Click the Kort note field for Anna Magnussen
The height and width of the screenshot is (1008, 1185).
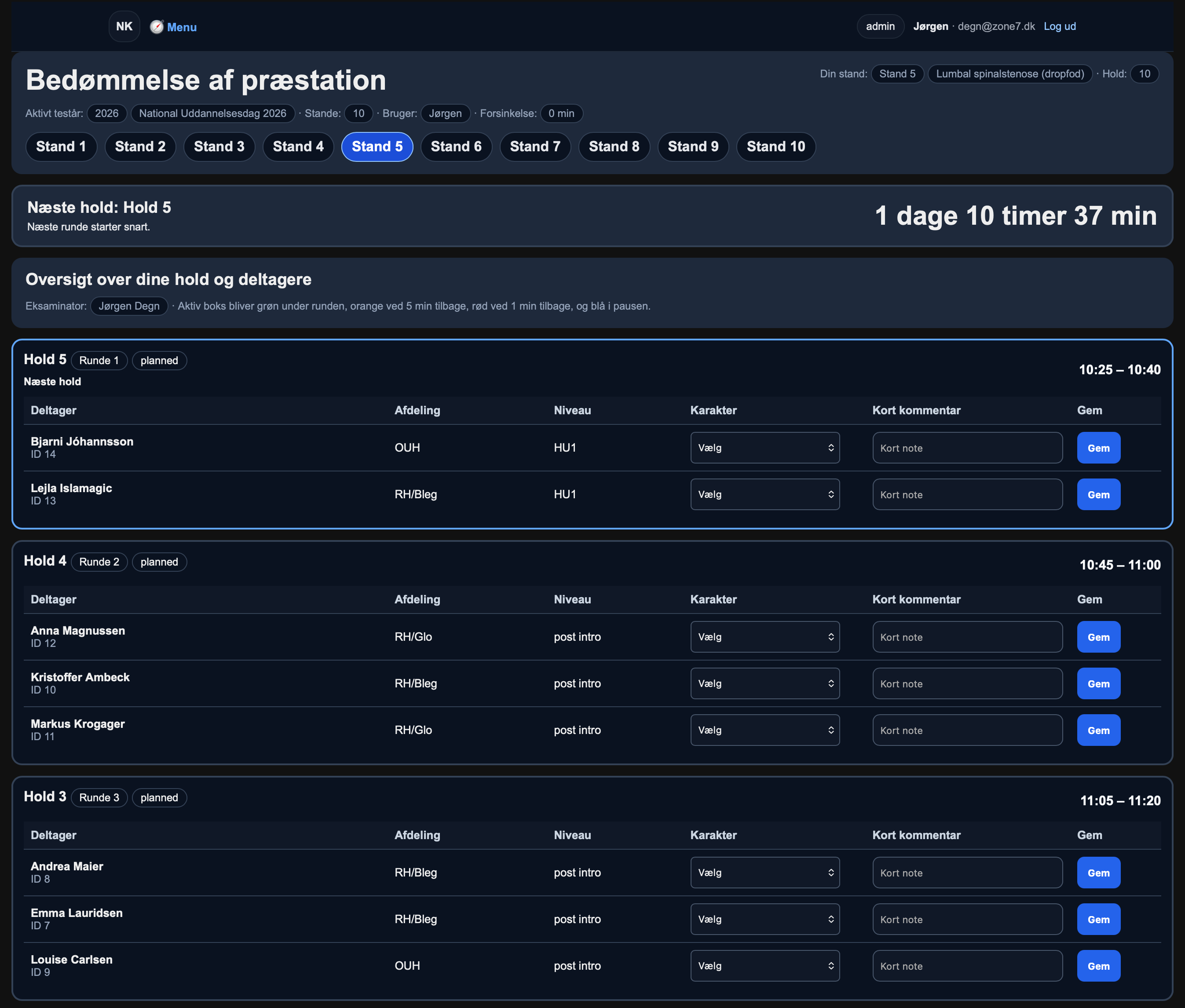tap(967, 636)
